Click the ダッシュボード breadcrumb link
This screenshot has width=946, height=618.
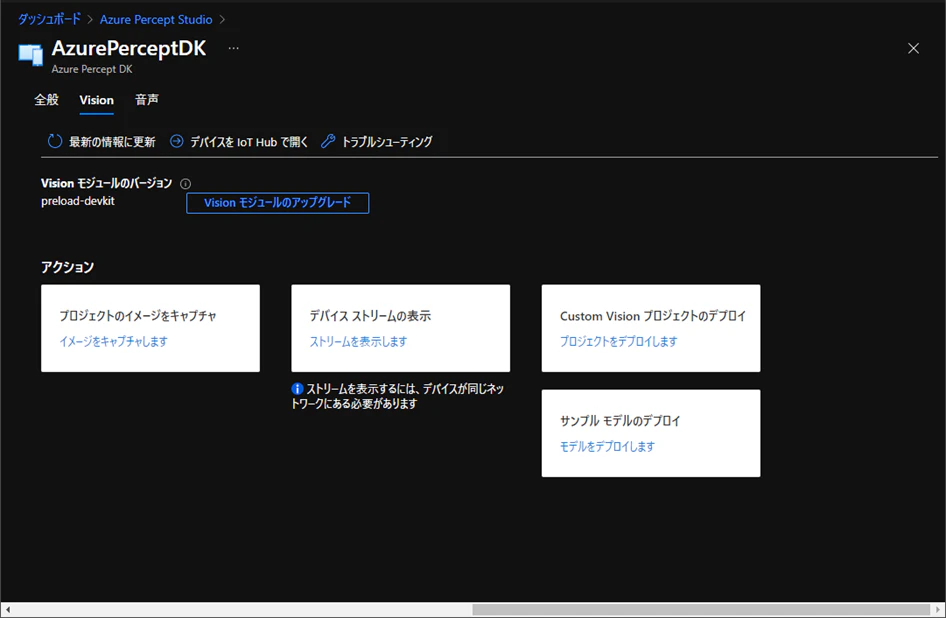(49, 19)
